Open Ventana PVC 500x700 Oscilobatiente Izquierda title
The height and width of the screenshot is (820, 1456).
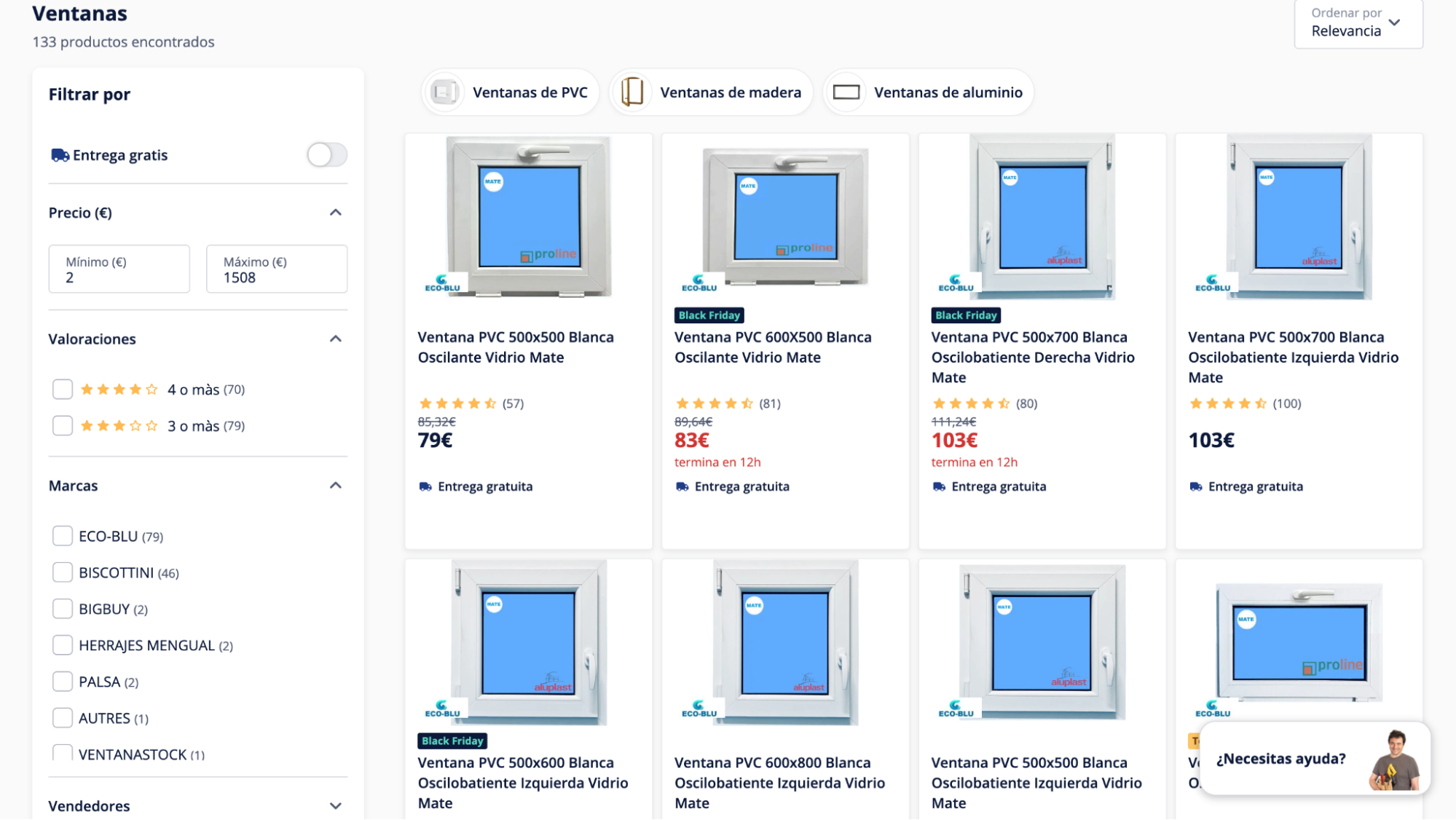point(1294,358)
